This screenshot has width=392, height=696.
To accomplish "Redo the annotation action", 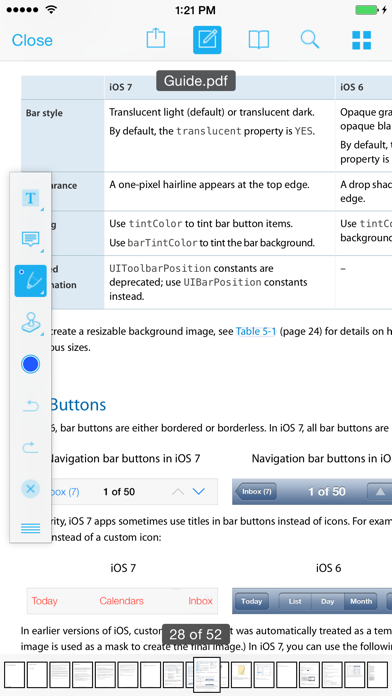I will pos(31,447).
